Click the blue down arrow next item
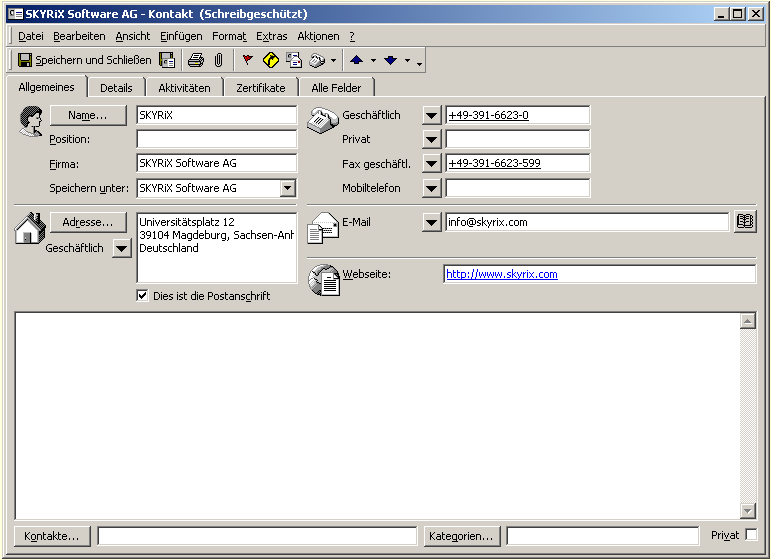 [390, 60]
